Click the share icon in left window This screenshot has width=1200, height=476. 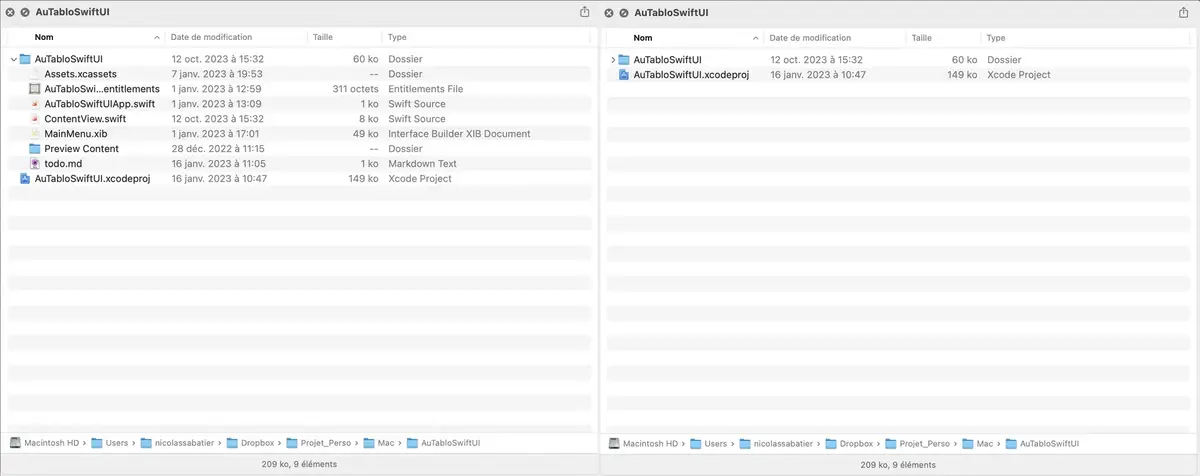click(x=585, y=12)
